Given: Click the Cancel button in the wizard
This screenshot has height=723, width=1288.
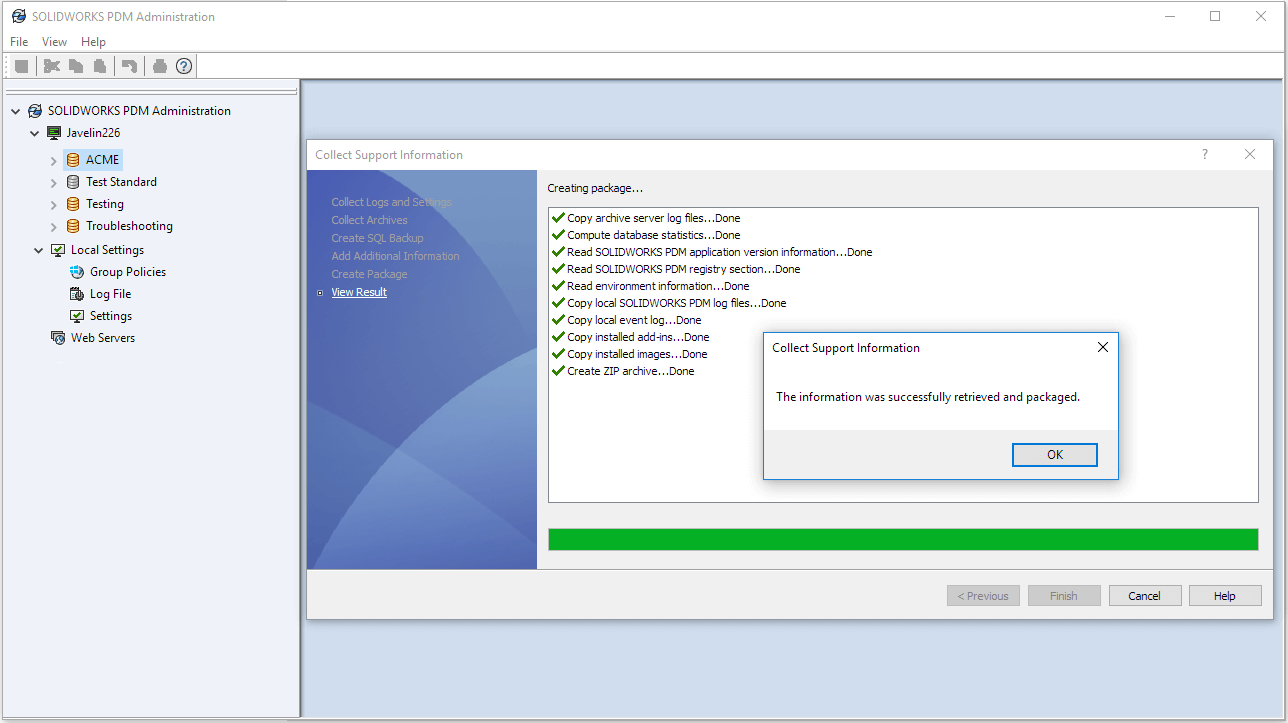Looking at the screenshot, I should [1145, 596].
